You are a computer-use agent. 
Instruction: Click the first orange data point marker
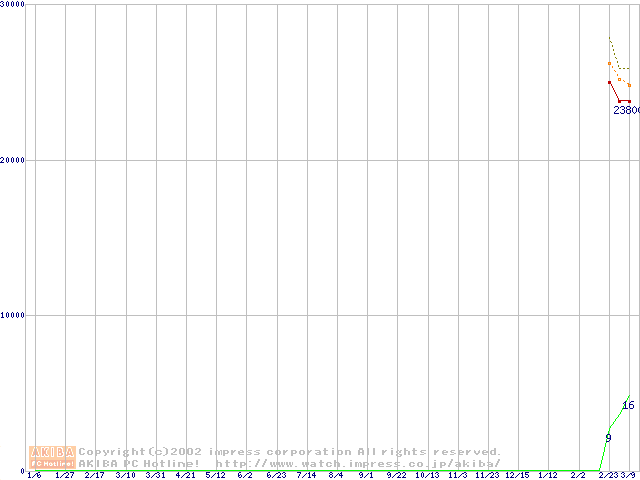point(609,64)
